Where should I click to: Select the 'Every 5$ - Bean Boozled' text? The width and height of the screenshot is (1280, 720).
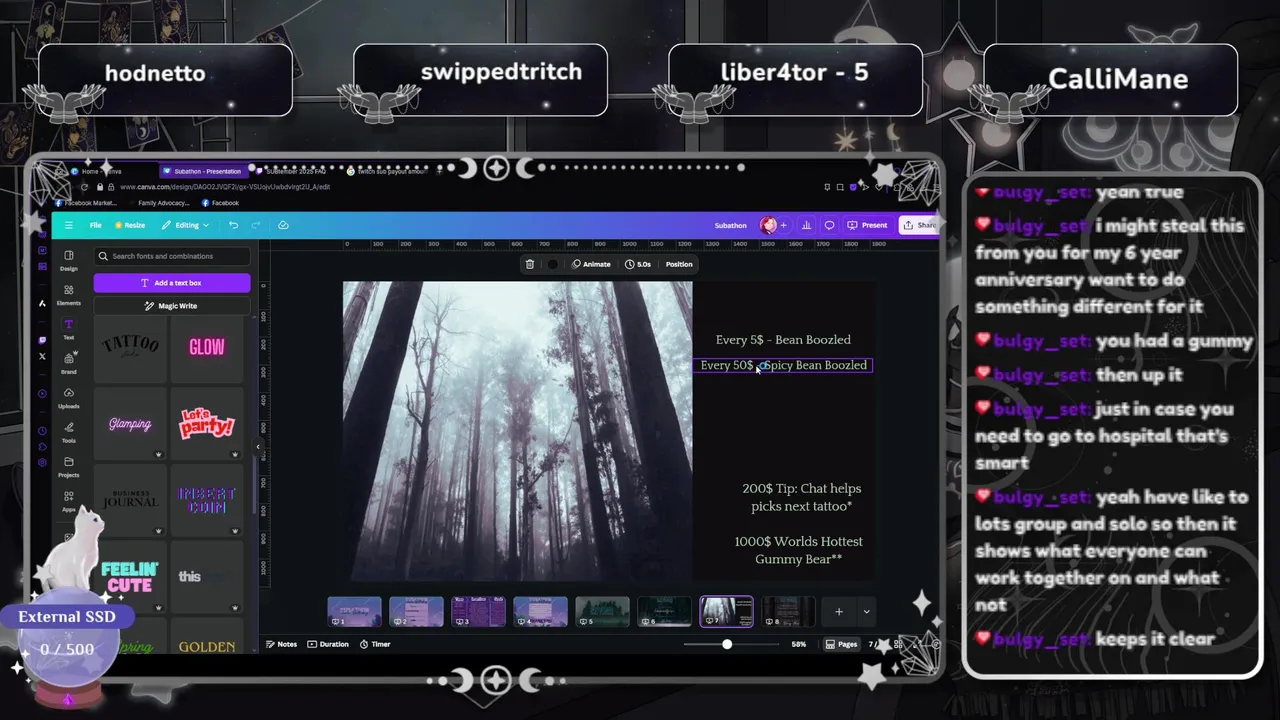click(783, 340)
